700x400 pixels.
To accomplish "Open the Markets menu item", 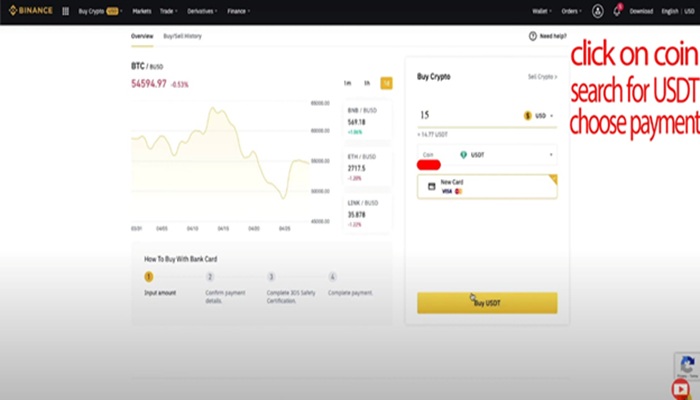I will pyautogui.click(x=142, y=11).
